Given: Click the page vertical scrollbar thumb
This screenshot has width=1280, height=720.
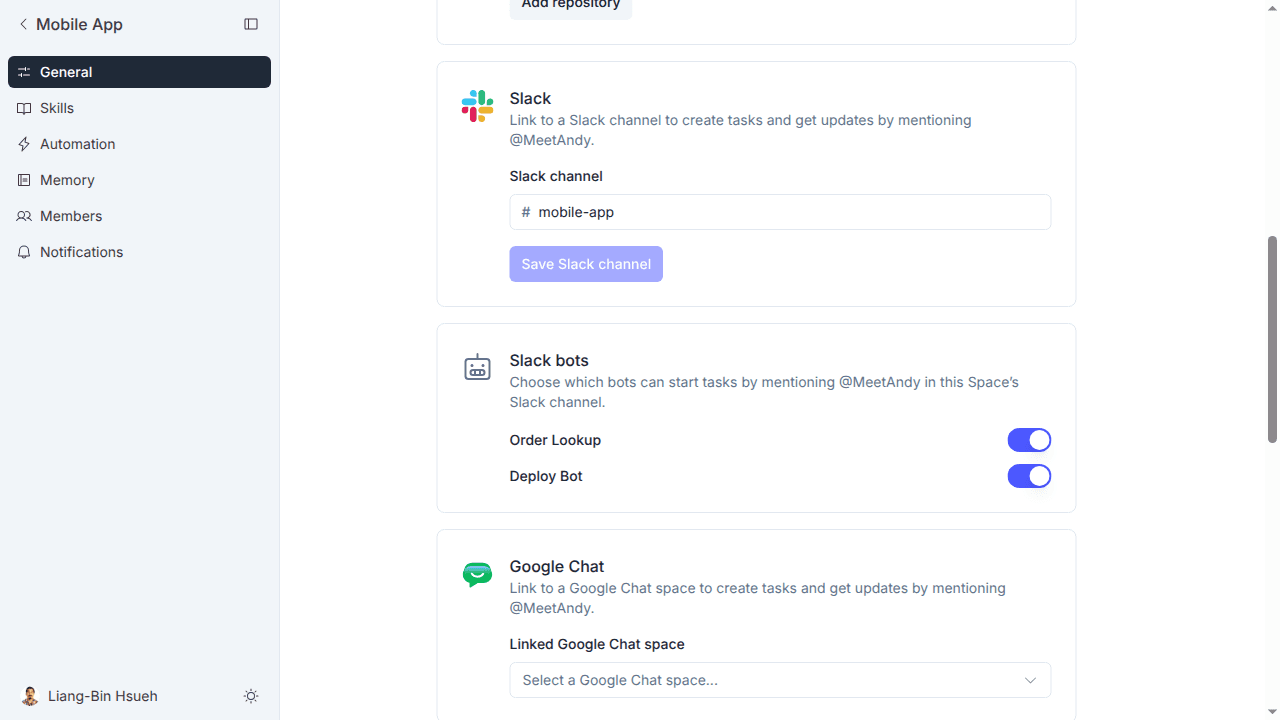Looking at the screenshot, I should pyautogui.click(x=1272, y=339).
